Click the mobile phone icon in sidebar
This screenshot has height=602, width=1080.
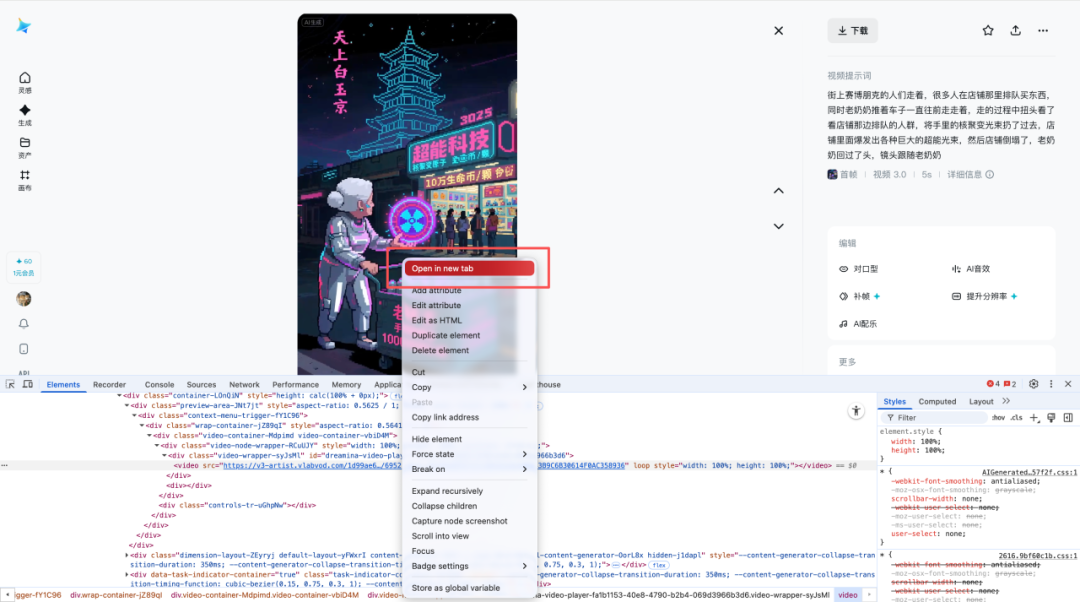pos(23,349)
